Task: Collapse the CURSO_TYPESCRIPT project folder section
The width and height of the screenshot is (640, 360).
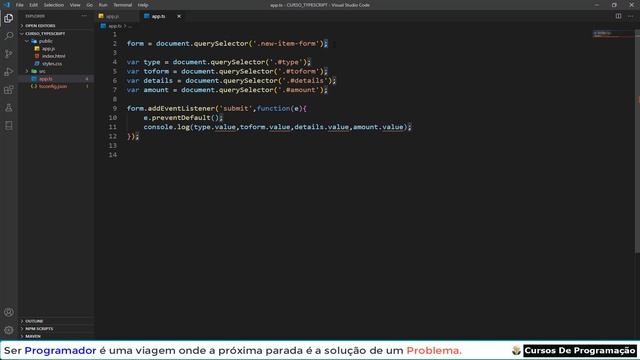Action: click(45, 33)
